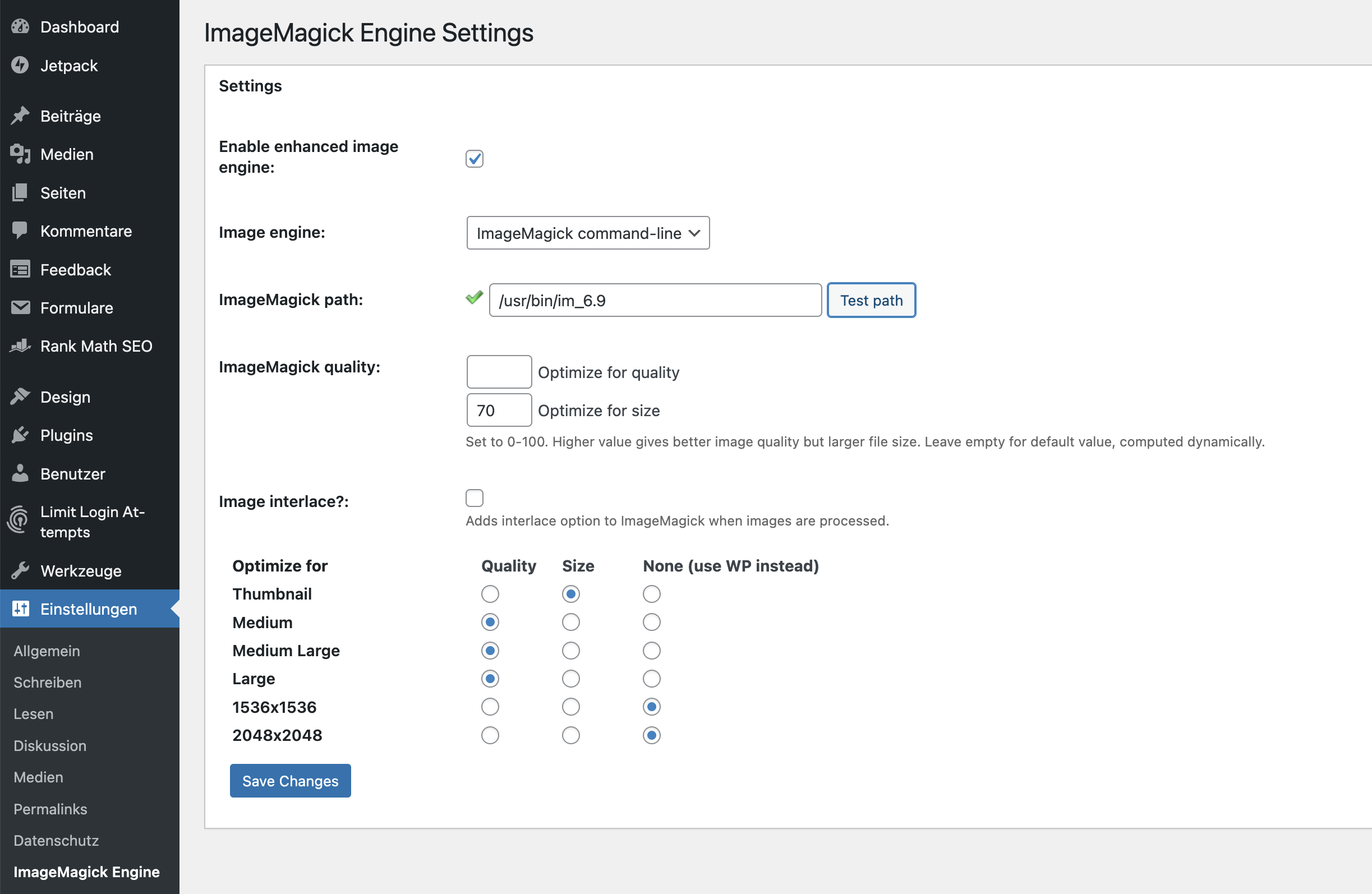
Task: Click the Rank Math SEO chart icon
Action: 20,346
